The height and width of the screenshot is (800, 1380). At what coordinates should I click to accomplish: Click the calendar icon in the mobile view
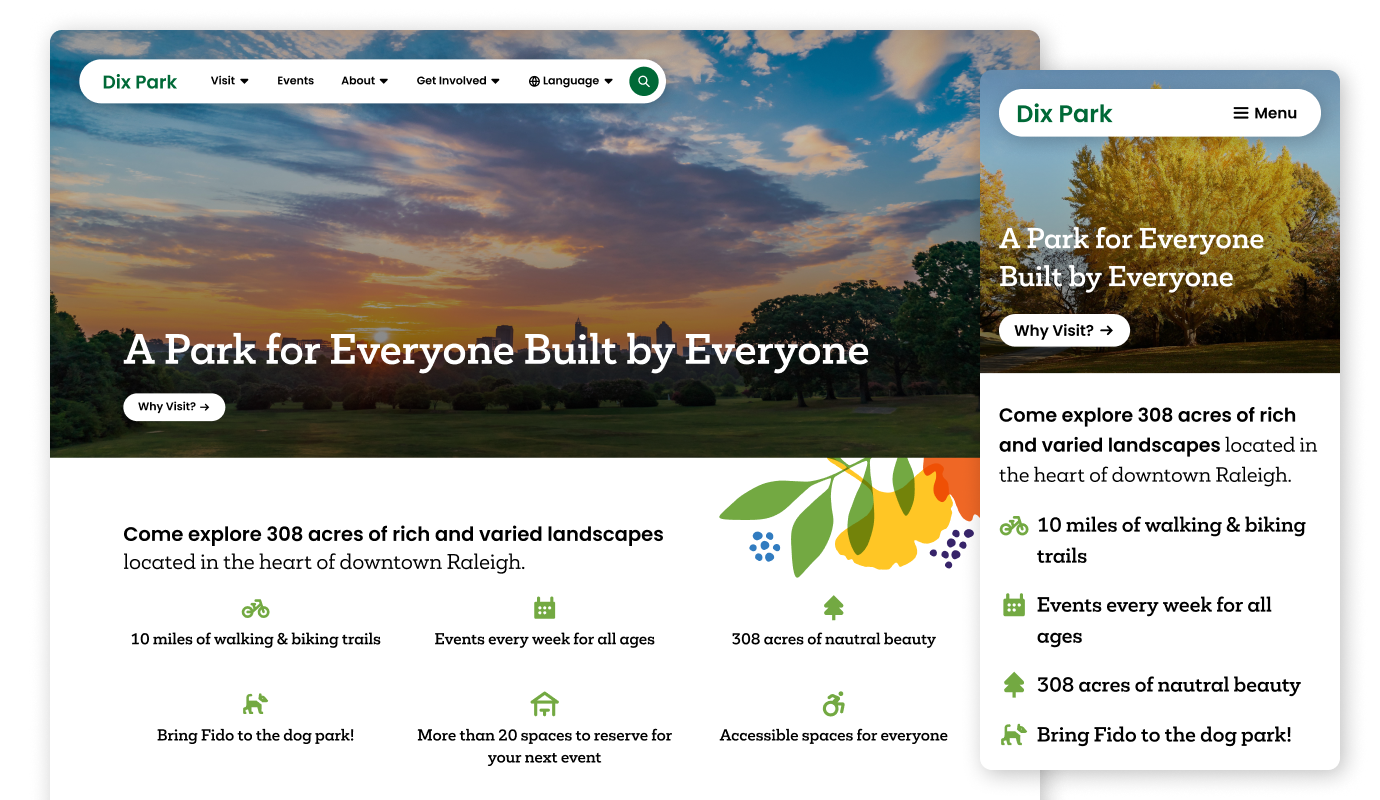[1014, 605]
